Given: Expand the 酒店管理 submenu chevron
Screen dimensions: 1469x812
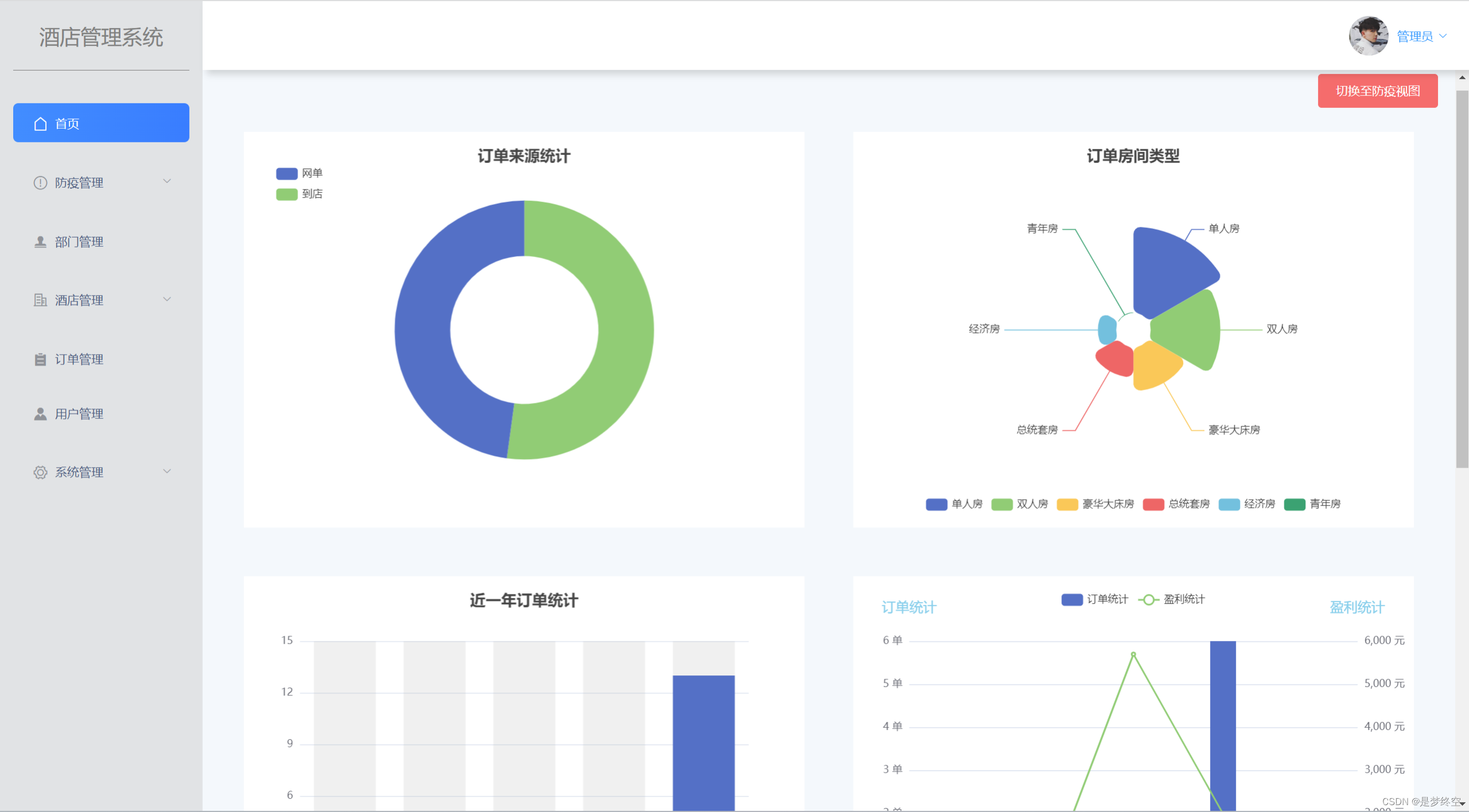Looking at the screenshot, I should point(167,299).
